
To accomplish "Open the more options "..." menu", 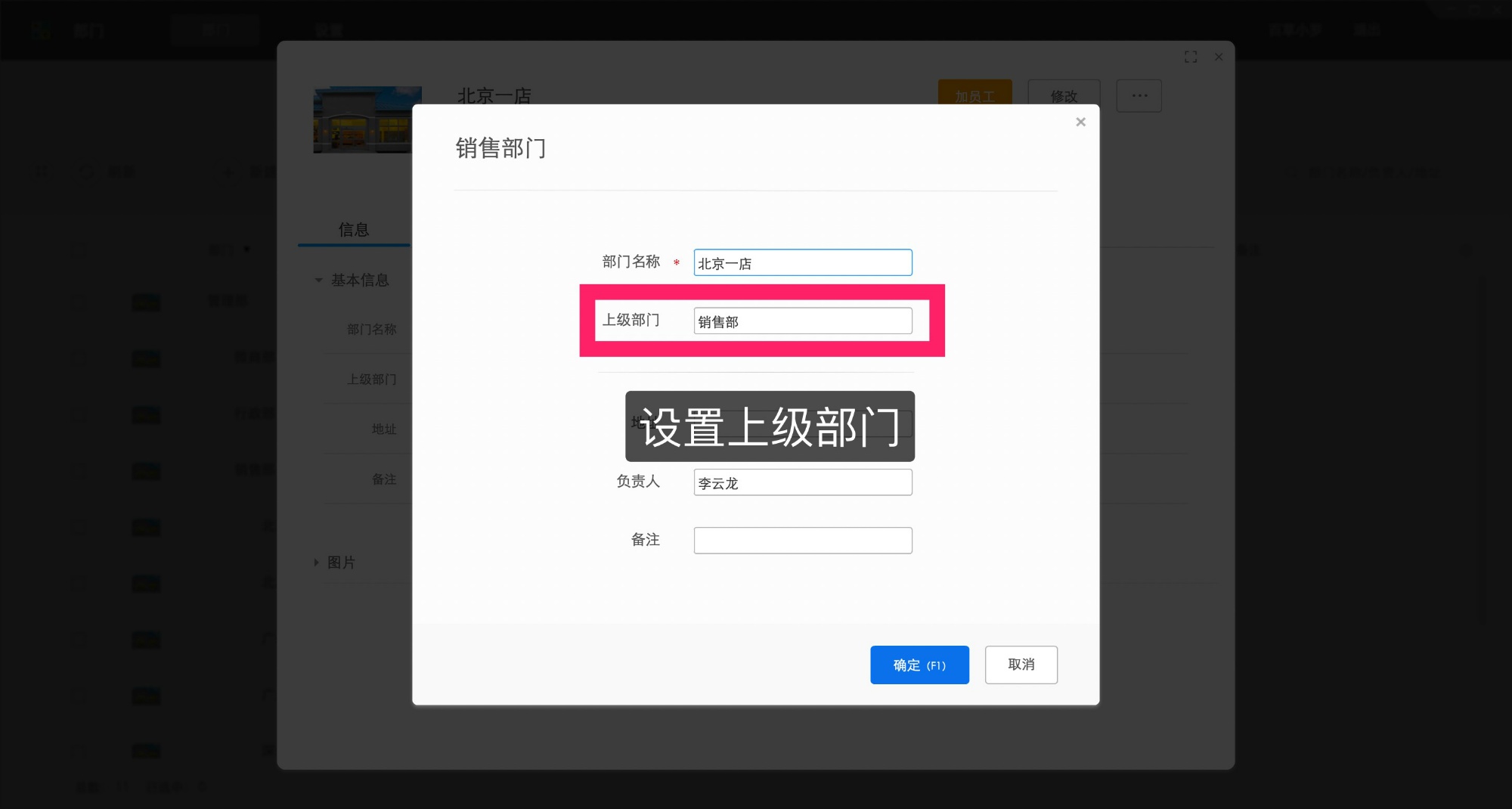I will click(x=1139, y=95).
